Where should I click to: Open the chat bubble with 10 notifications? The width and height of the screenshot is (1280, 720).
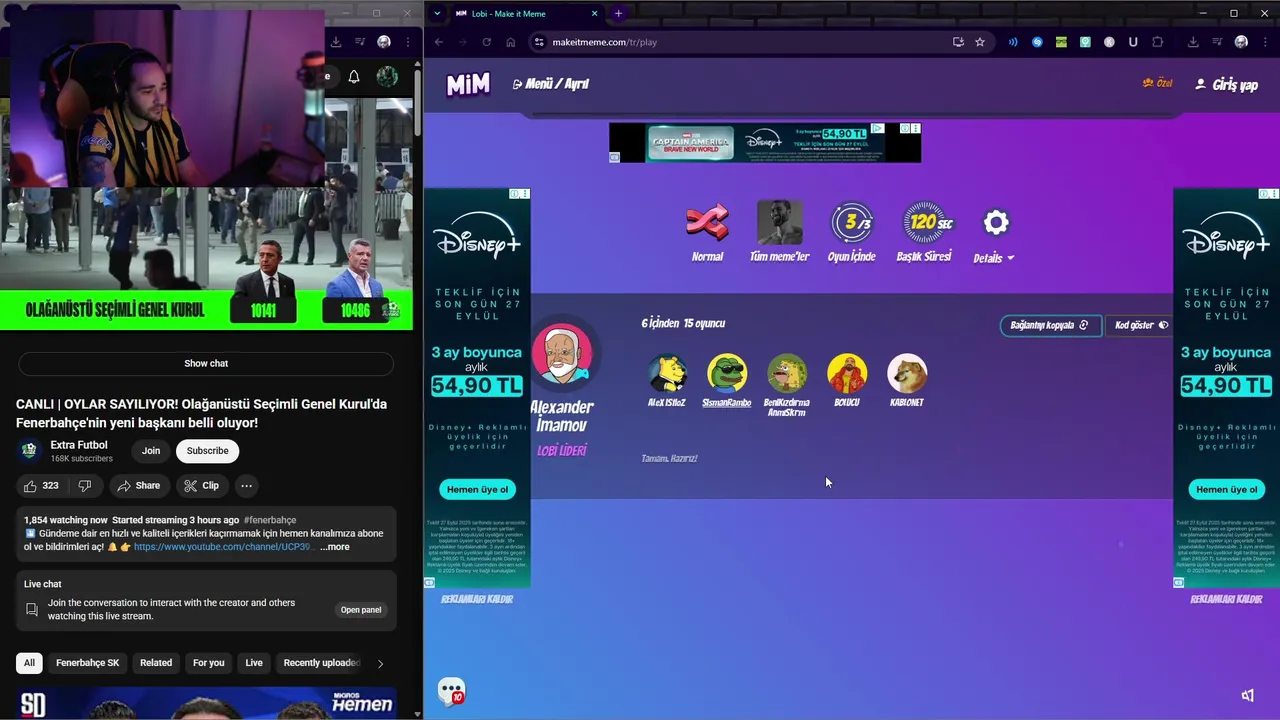tap(451, 691)
